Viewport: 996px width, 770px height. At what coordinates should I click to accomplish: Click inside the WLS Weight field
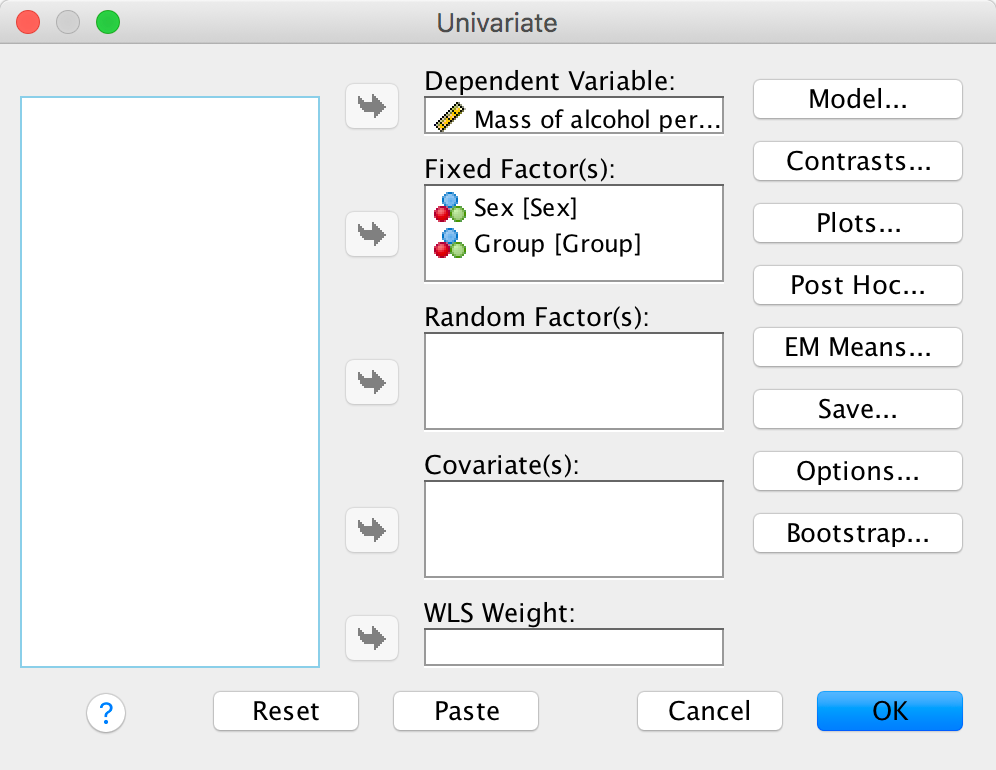tap(573, 647)
